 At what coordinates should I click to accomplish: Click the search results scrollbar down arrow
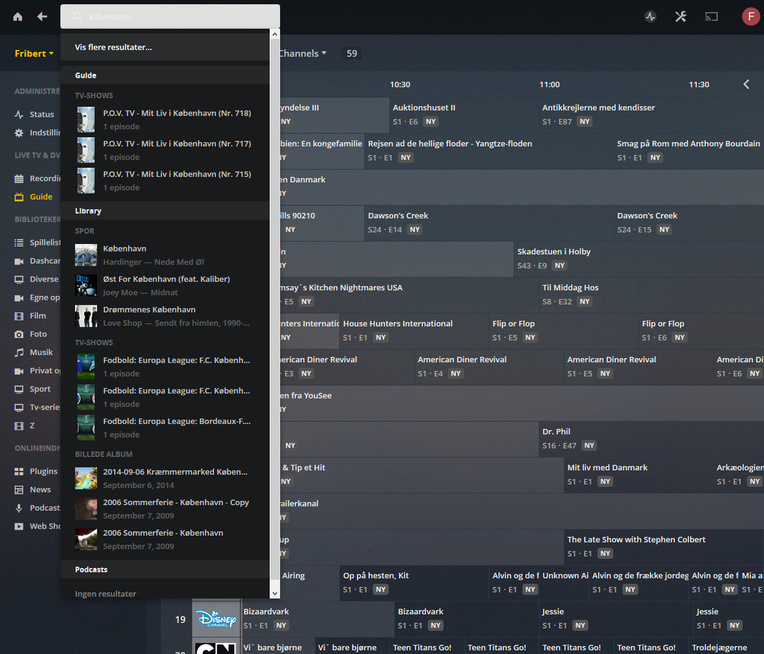pyautogui.click(x=275, y=593)
